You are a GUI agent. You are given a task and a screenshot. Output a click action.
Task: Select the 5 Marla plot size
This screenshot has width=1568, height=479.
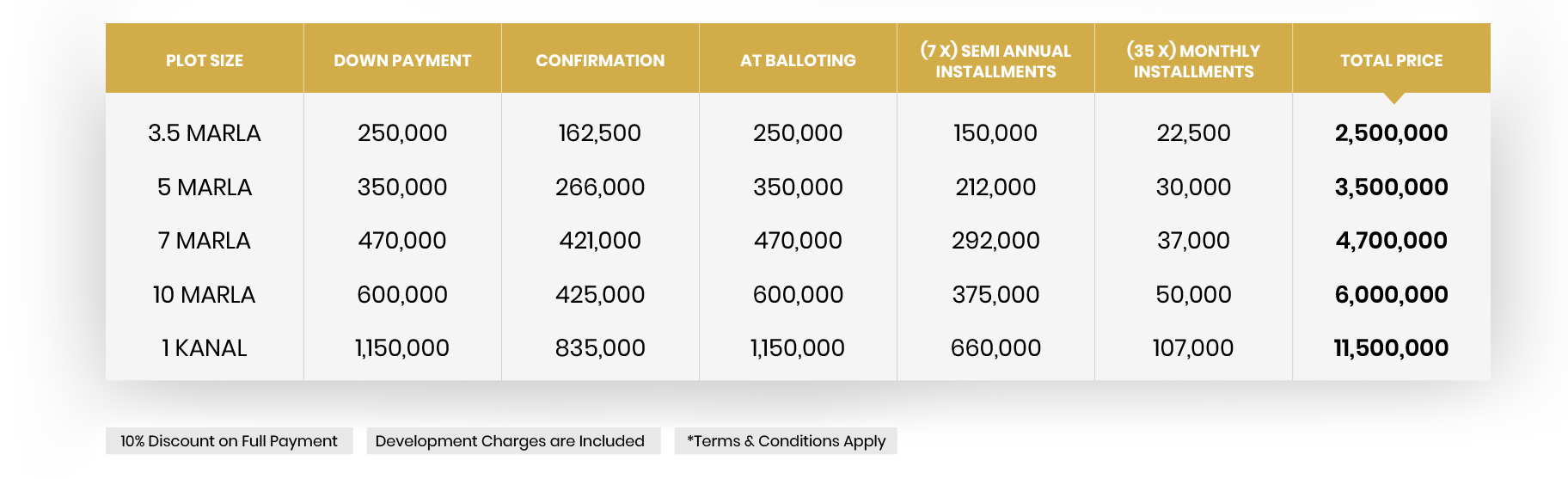tap(205, 187)
